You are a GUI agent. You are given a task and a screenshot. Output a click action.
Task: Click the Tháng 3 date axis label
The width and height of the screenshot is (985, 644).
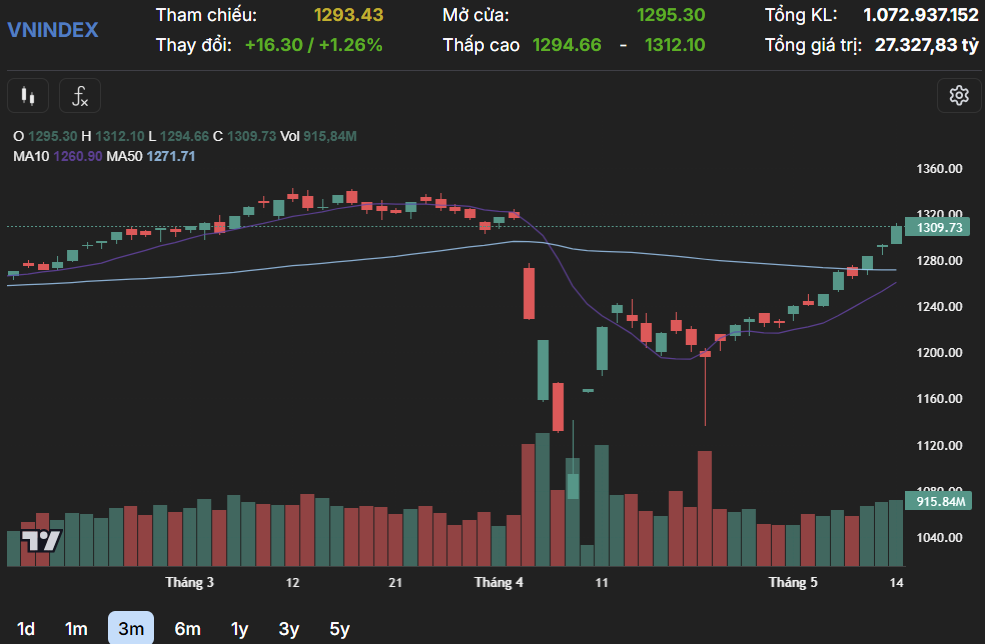click(190, 582)
